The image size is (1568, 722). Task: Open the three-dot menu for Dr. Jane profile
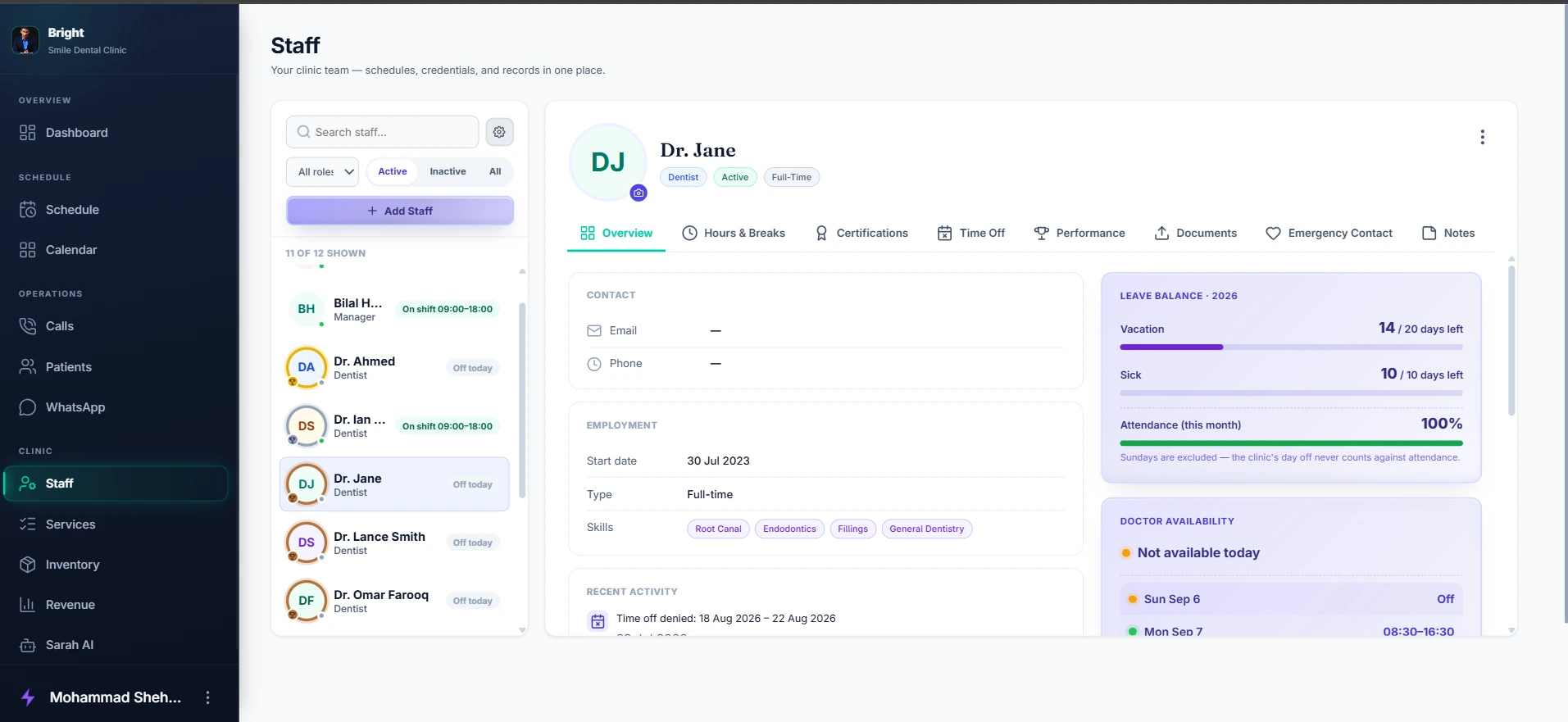click(1482, 137)
